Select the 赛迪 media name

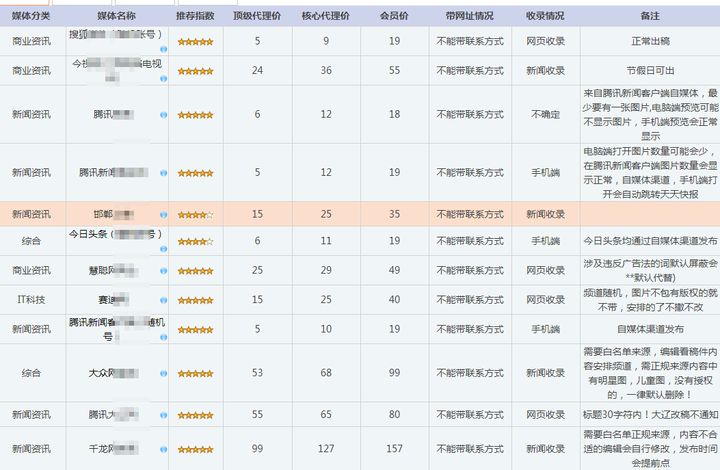pos(113,300)
